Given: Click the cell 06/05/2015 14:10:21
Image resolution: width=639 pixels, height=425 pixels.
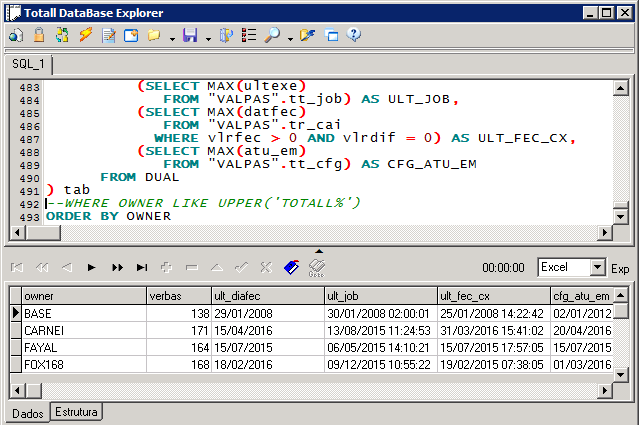Looking at the screenshot, I should click(381, 348).
